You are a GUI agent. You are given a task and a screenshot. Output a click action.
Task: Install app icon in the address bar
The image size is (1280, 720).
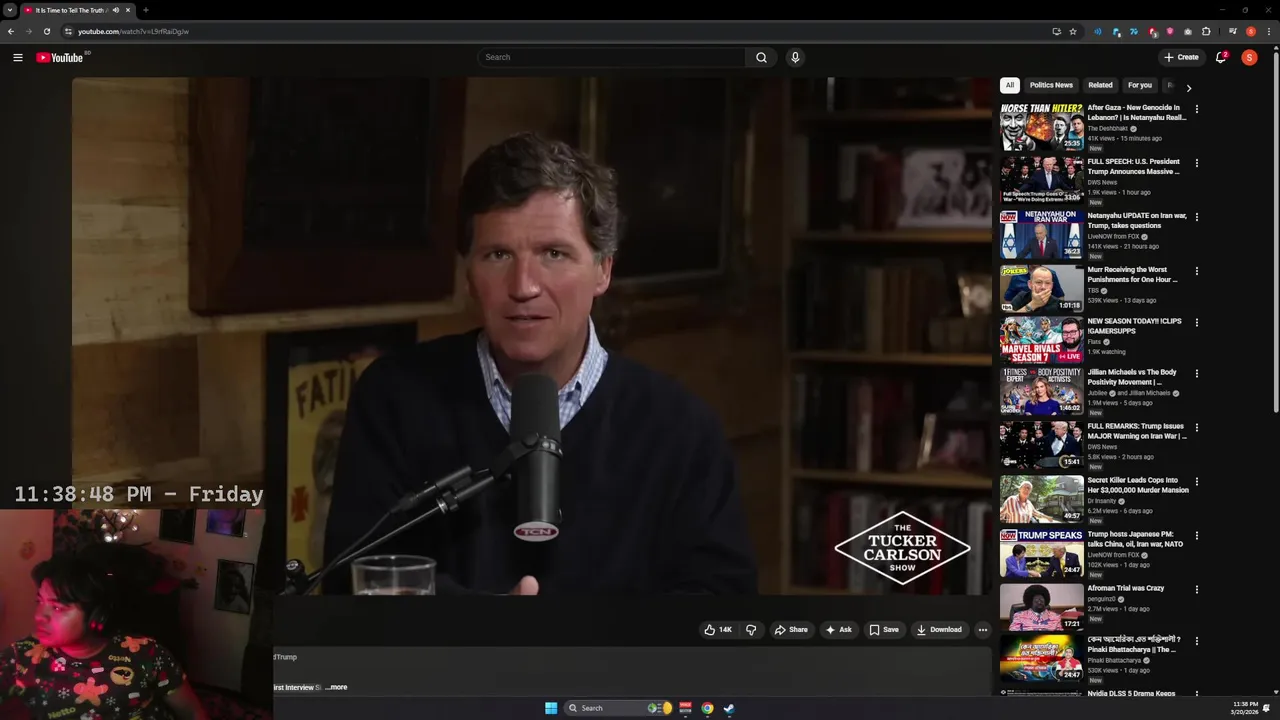pos(1056,31)
